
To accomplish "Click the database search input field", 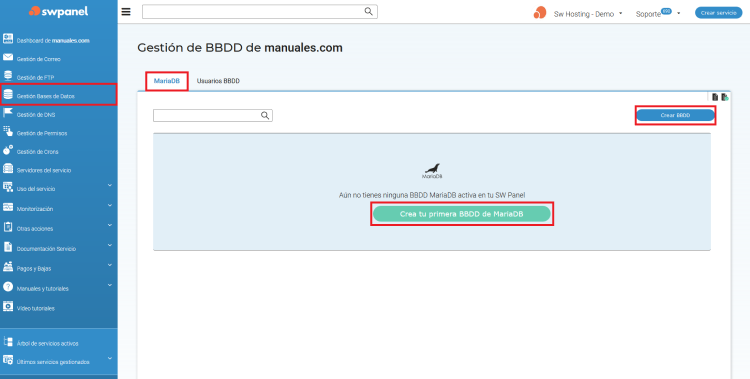I will pos(213,115).
